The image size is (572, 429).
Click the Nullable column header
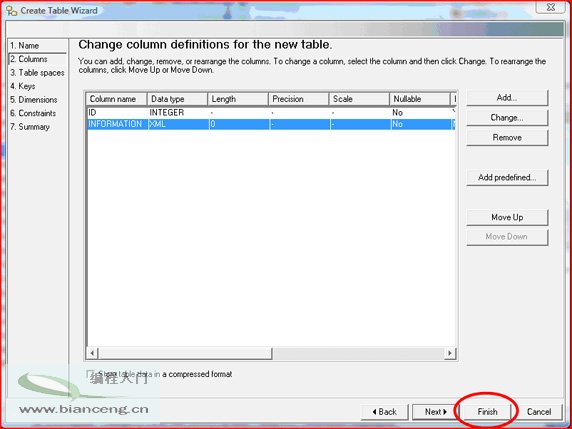(420, 99)
